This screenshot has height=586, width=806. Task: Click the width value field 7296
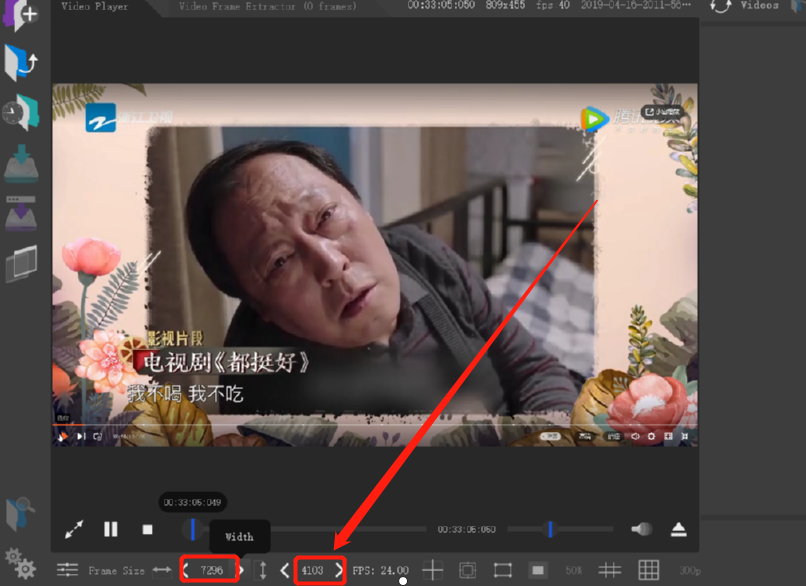click(x=211, y=570)
